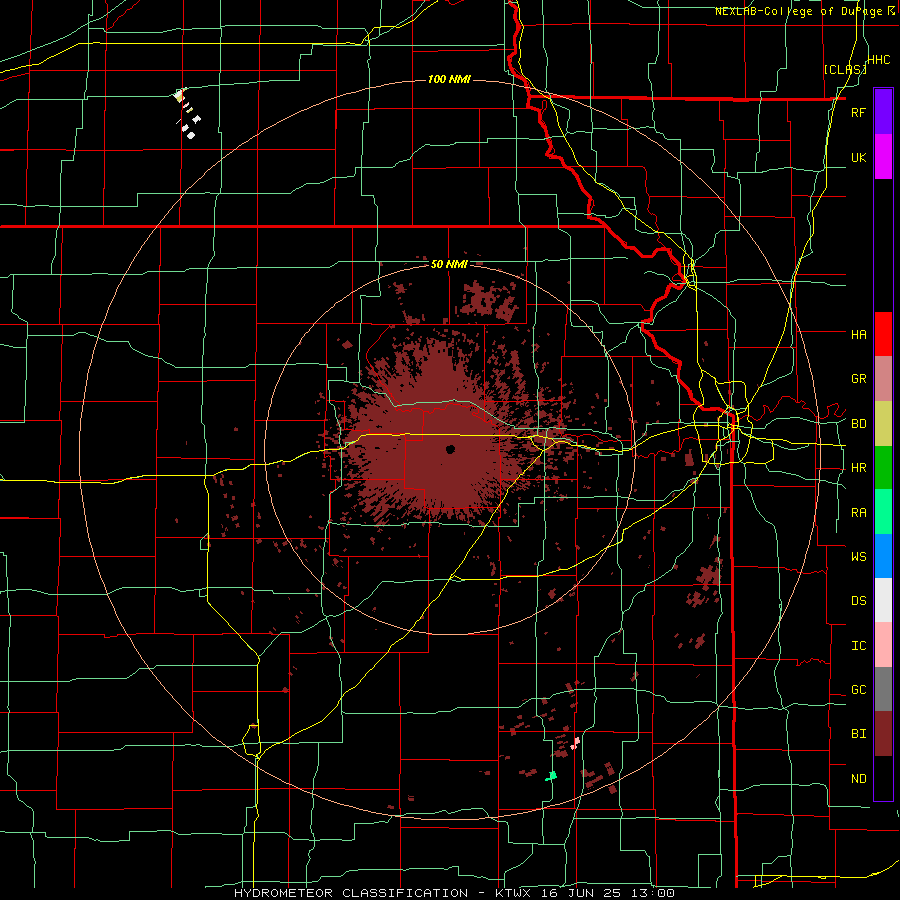Image resolution: width=900 pixels, height=900 pixels.
Task: Click the RF legend label
Action: tap(858, 112)
